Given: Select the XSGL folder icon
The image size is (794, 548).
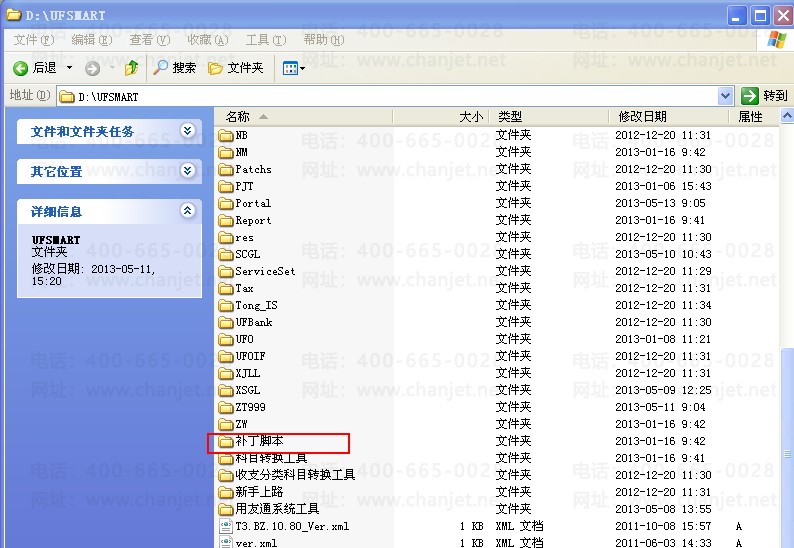Looking at the screenshot, I should click(x=226, y=390).
